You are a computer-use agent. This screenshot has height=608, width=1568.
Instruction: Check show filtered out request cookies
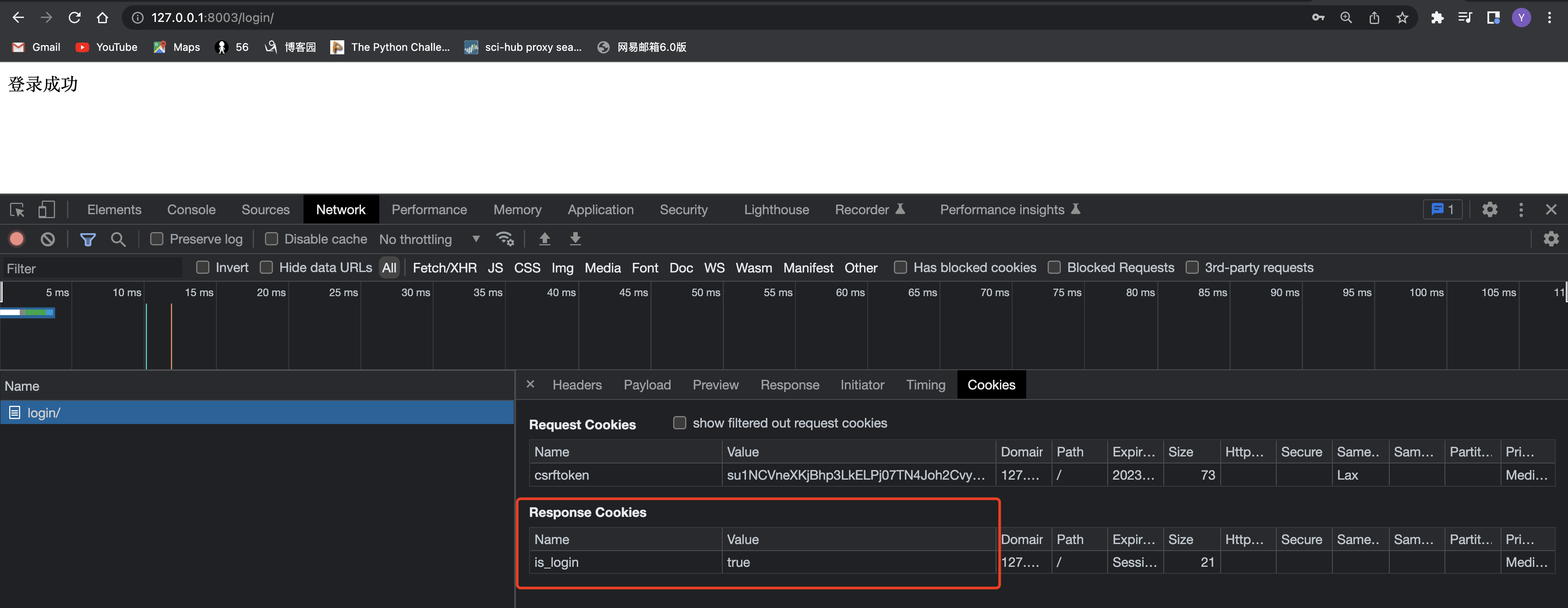coord(679,423)
